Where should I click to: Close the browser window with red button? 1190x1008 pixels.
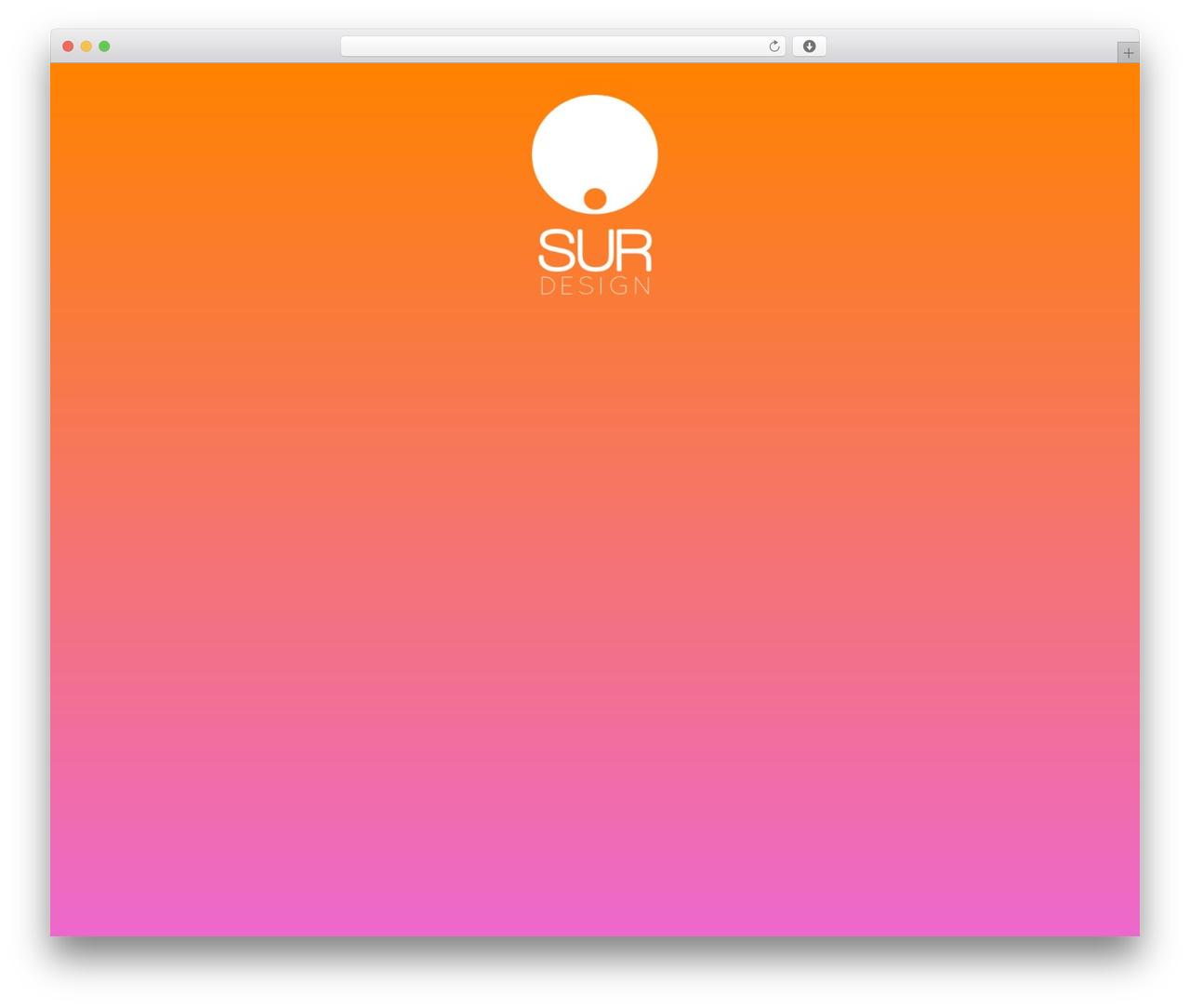click(68, 46)
